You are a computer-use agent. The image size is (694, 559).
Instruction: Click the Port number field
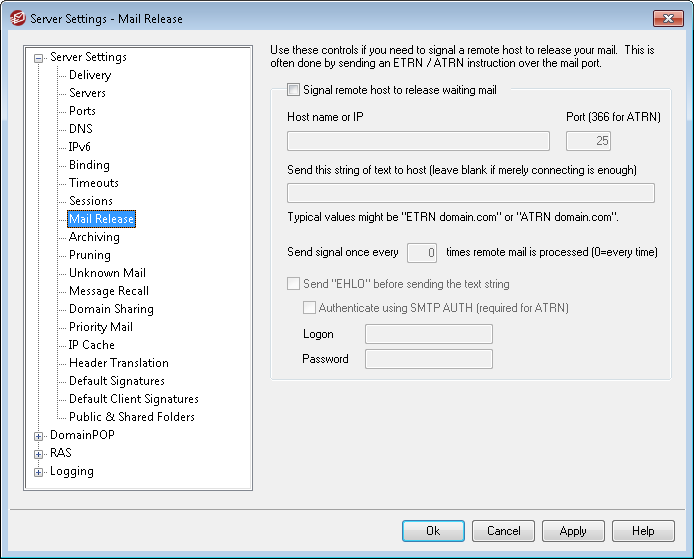point(588,141)
